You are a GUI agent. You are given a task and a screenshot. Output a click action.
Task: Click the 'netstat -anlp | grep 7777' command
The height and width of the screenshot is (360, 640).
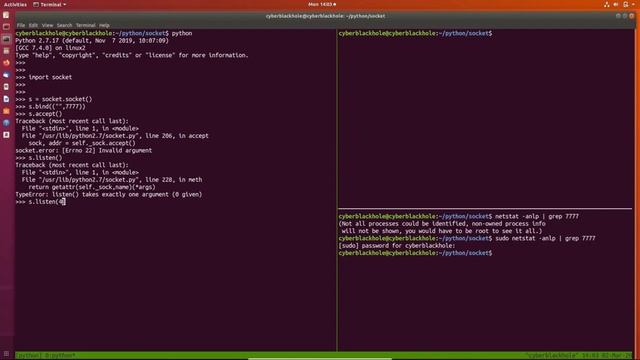click(537, 216)
